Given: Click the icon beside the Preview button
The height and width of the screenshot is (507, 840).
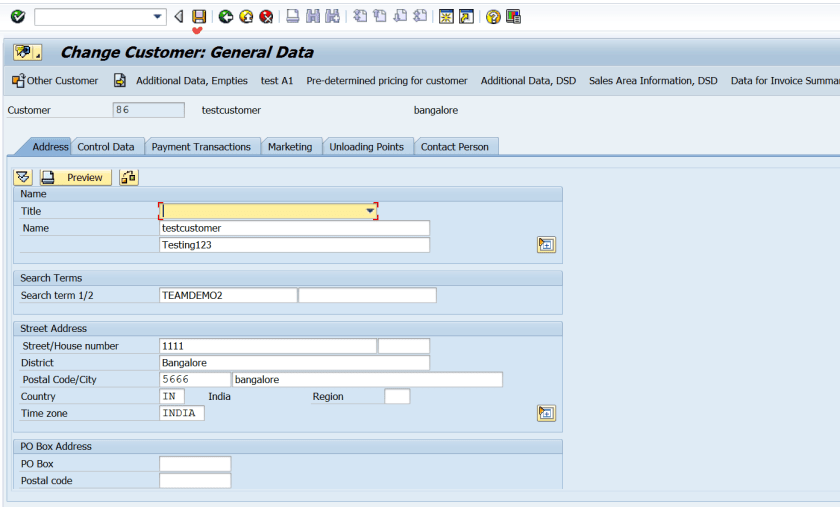Looking at the screenshot, I should pyautogui.click(x=129, y=177).
